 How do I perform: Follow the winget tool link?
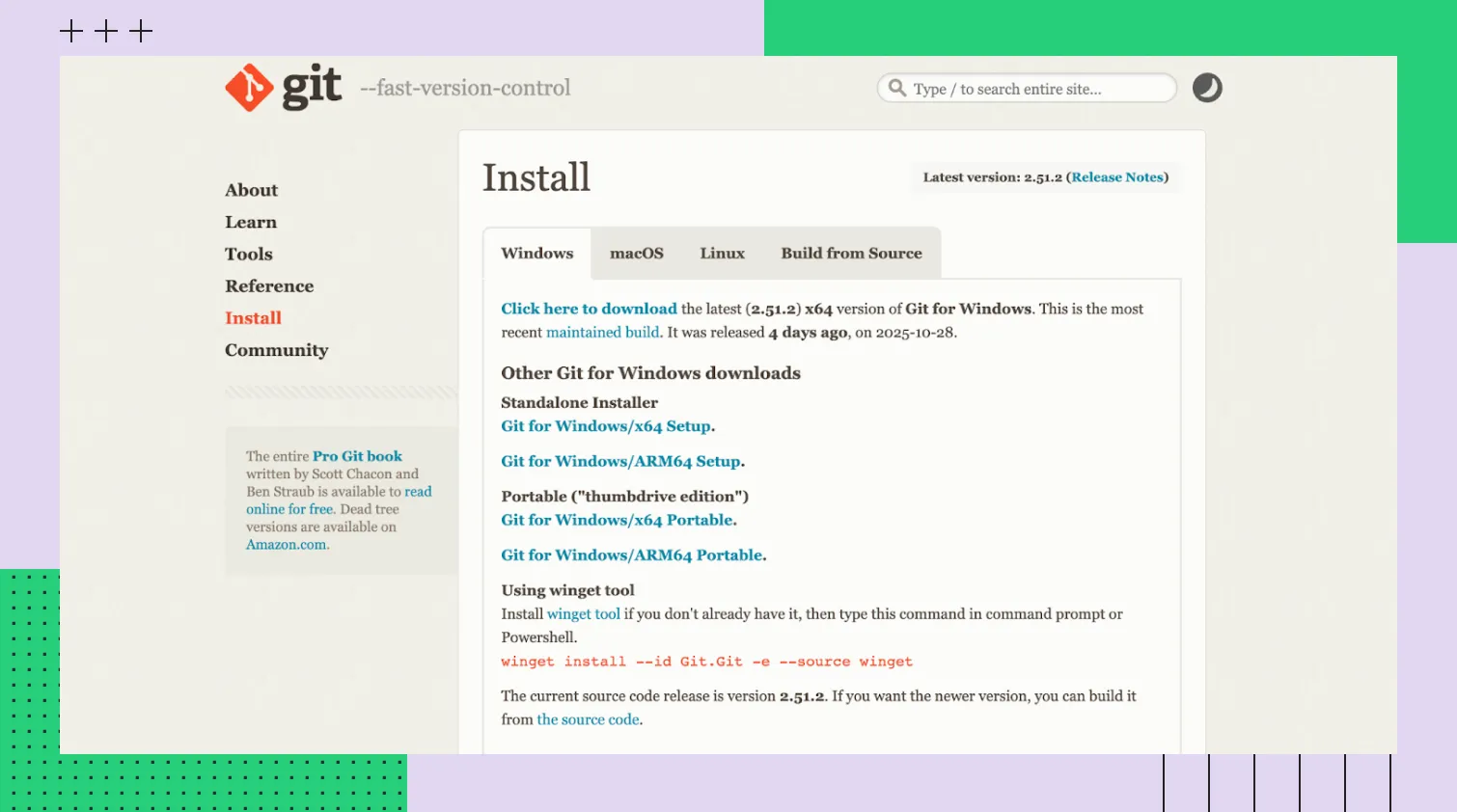pos(583,614)
